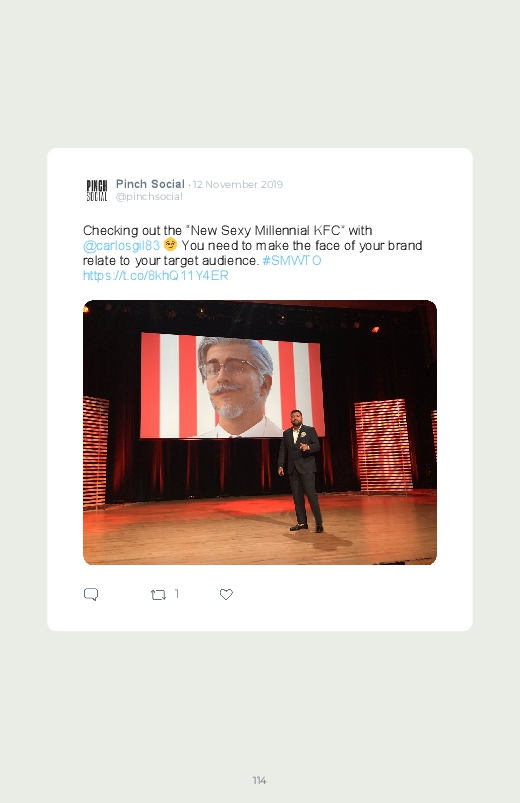Click the Pinch Social display name

click(x=150, y=184)
